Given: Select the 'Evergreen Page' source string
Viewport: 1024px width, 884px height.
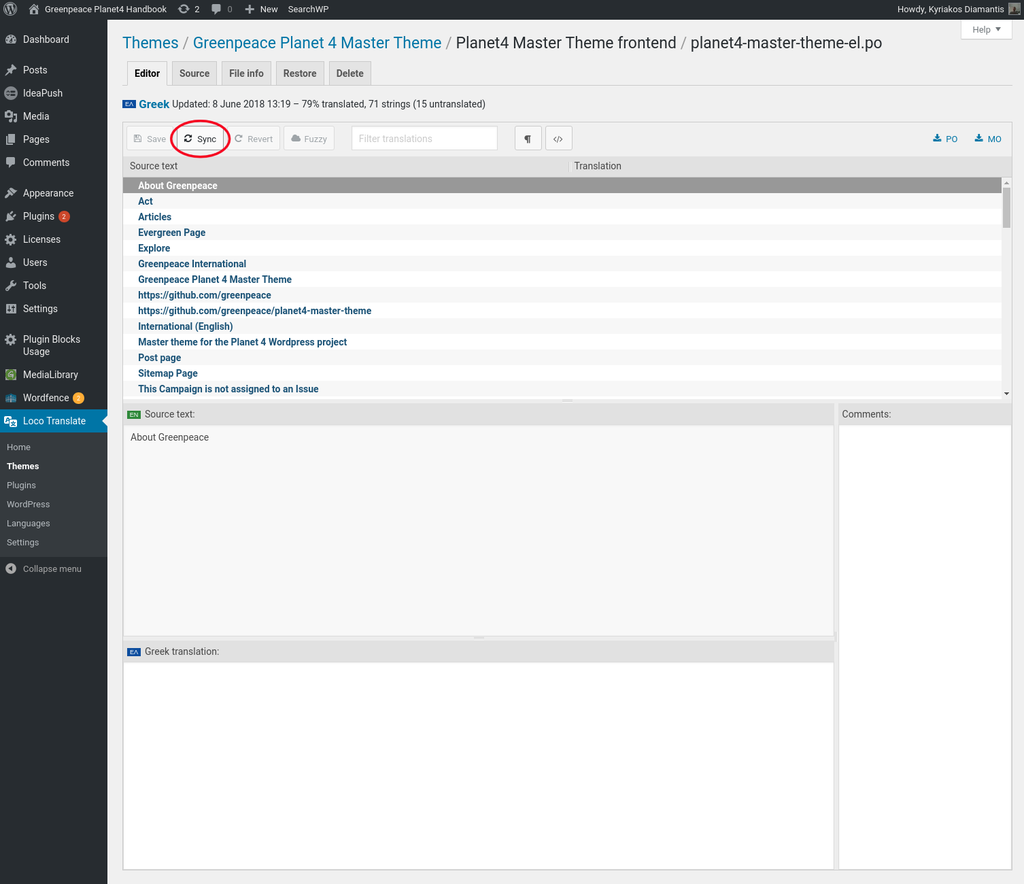Looking at the screenshot, I should coord(562,232).
